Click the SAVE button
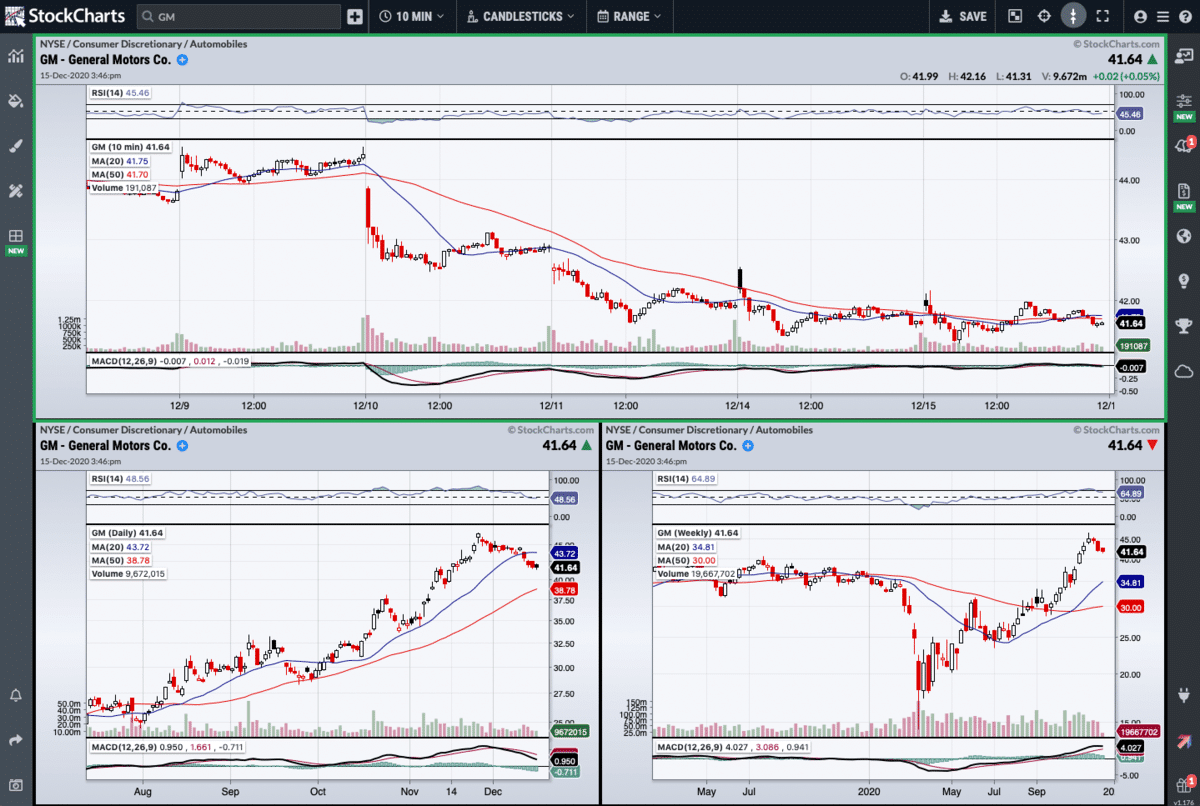Screen dimensions: 1200x806 (964, 16)
